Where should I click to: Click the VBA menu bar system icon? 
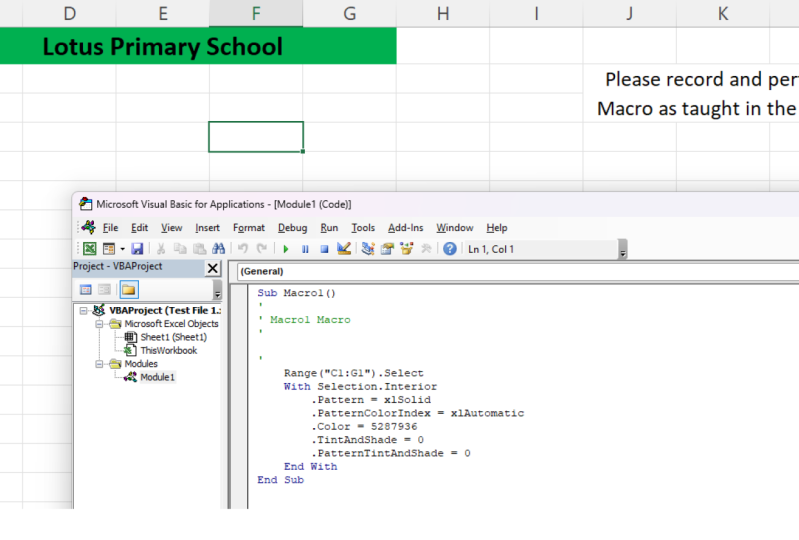pyautogui.click(x=89, y=227)
